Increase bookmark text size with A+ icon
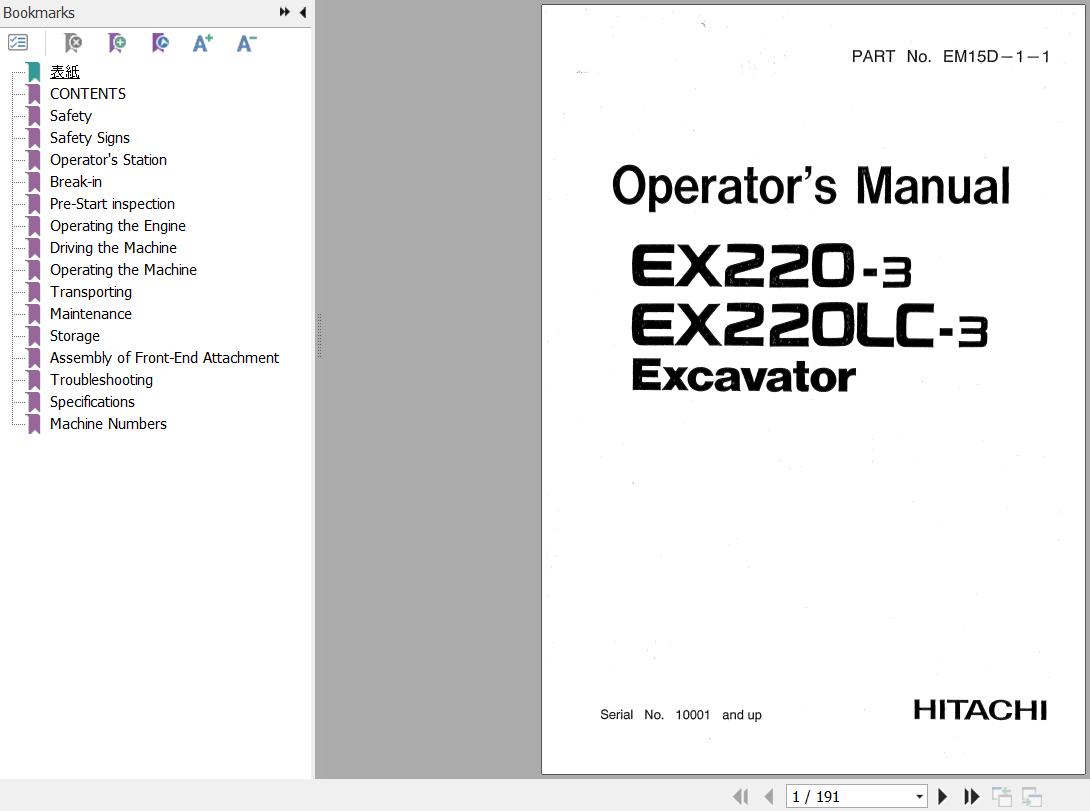The height and width of the screenshot is (811, 1090). (202, 43)
